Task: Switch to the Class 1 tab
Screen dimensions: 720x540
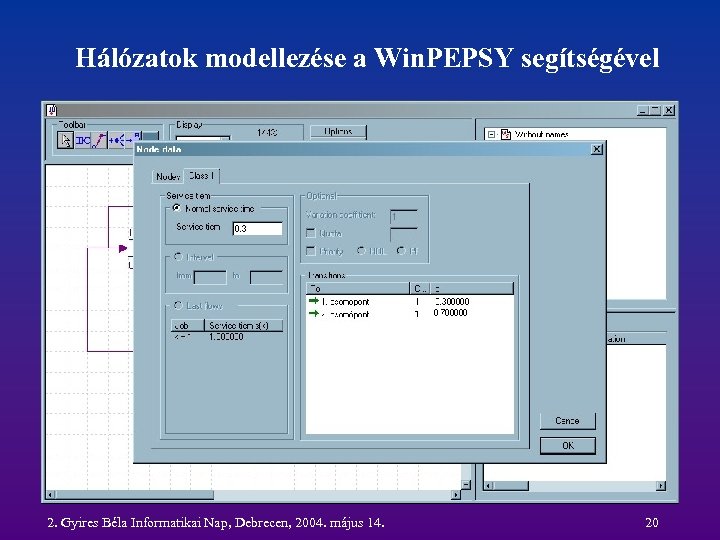Action: pos(201,175)
